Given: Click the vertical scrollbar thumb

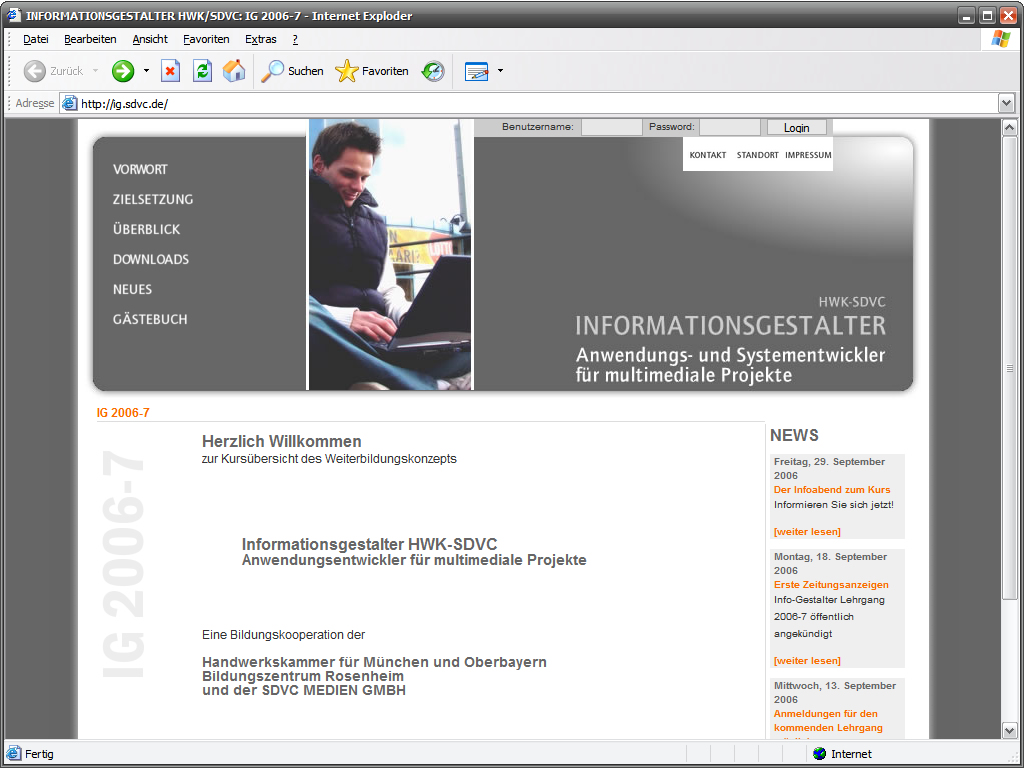Looking at the screenshot, I should pos(1009,368).
